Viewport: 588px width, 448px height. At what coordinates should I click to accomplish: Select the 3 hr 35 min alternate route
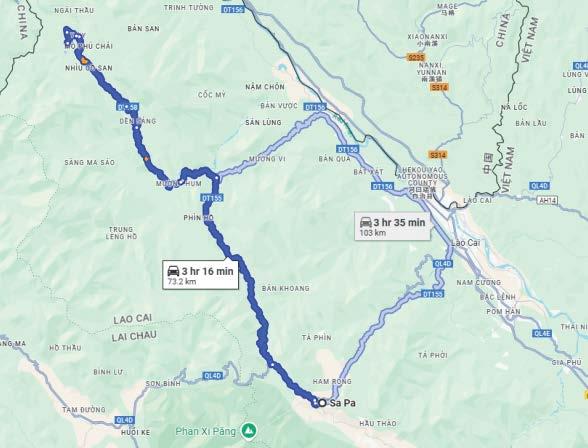click(392, 226)
